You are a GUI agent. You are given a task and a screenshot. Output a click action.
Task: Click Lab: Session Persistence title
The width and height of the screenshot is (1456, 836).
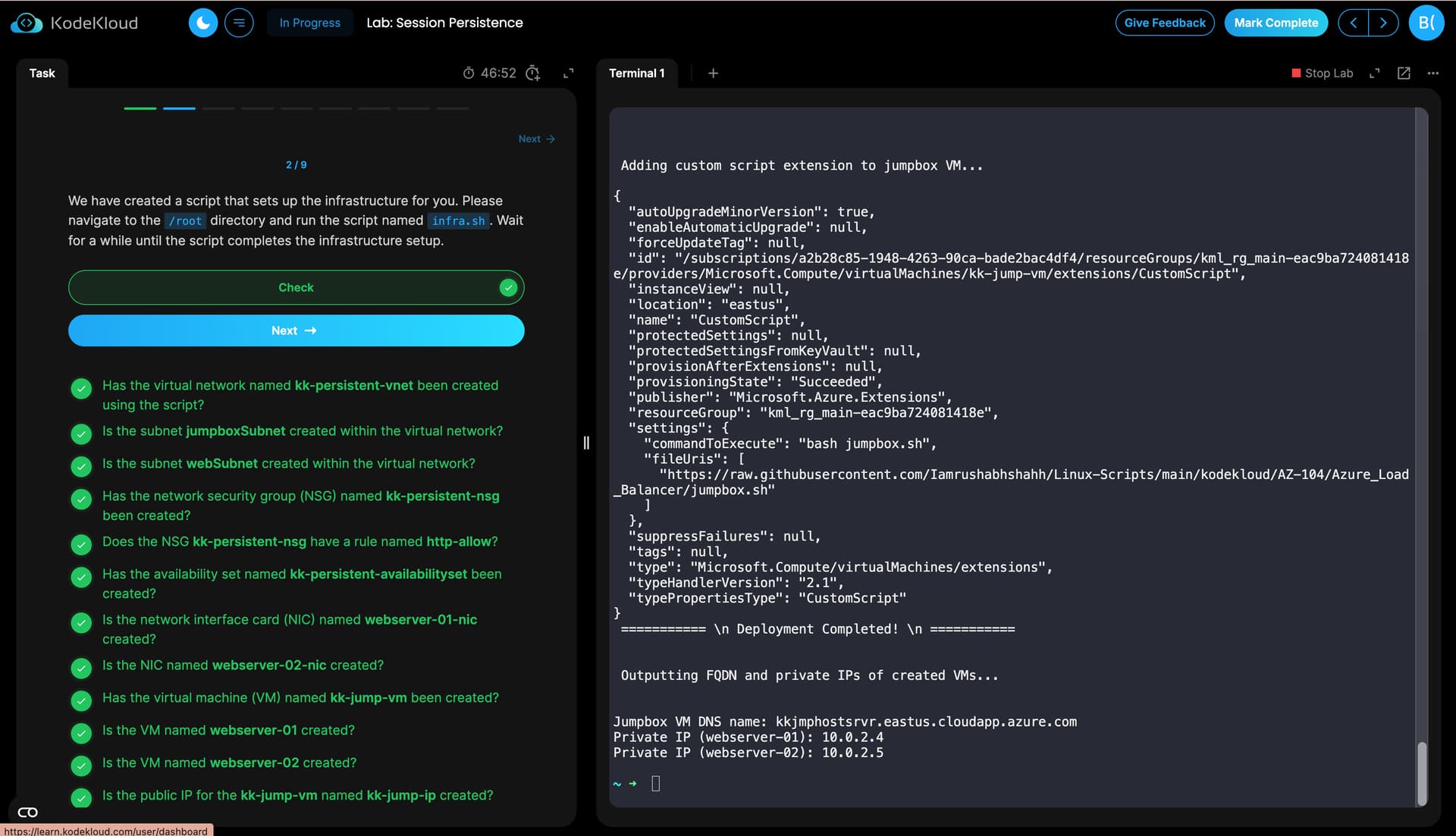click(x=444, y=23)
